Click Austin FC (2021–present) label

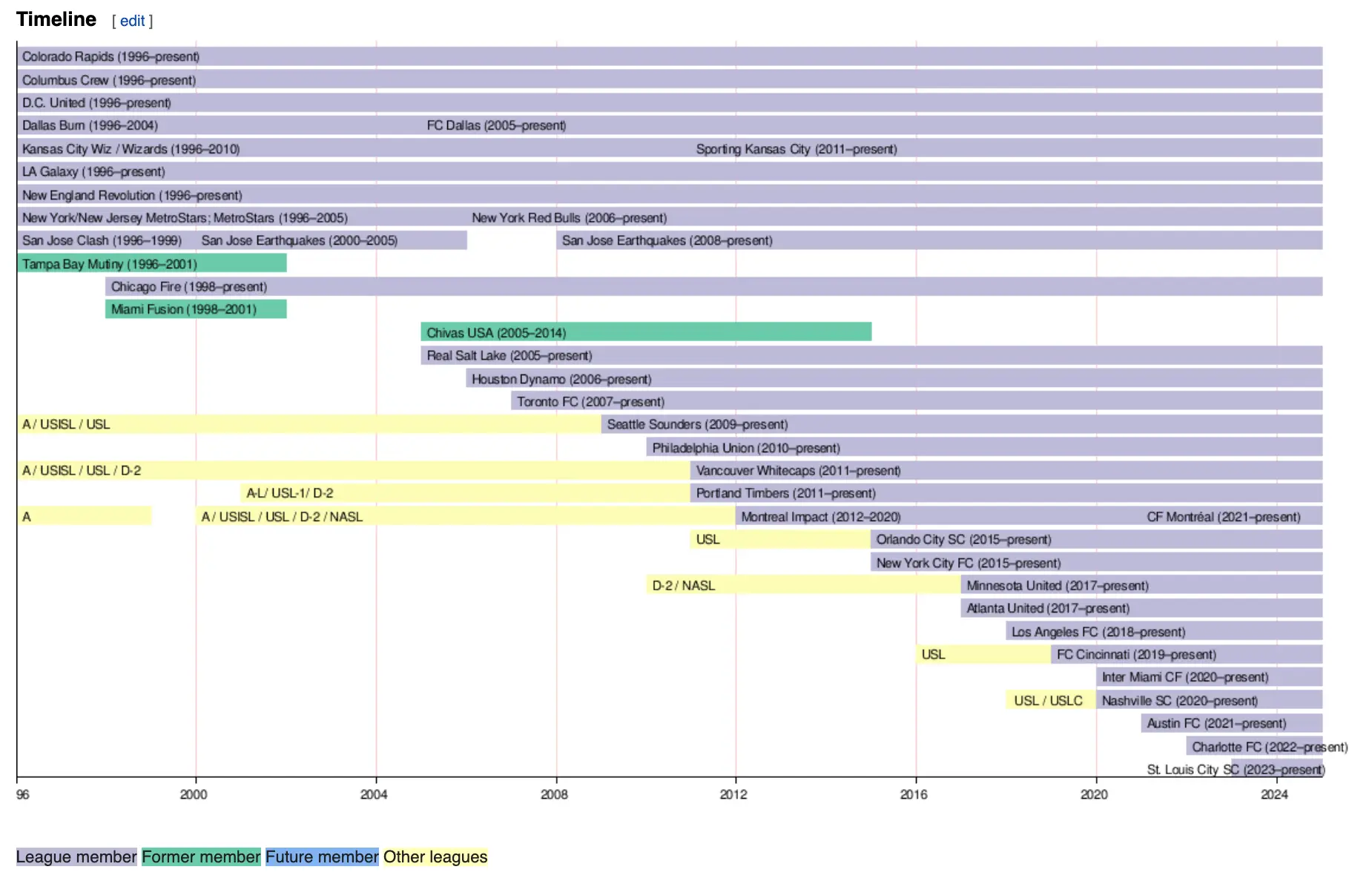click(x=1216, y=723)
